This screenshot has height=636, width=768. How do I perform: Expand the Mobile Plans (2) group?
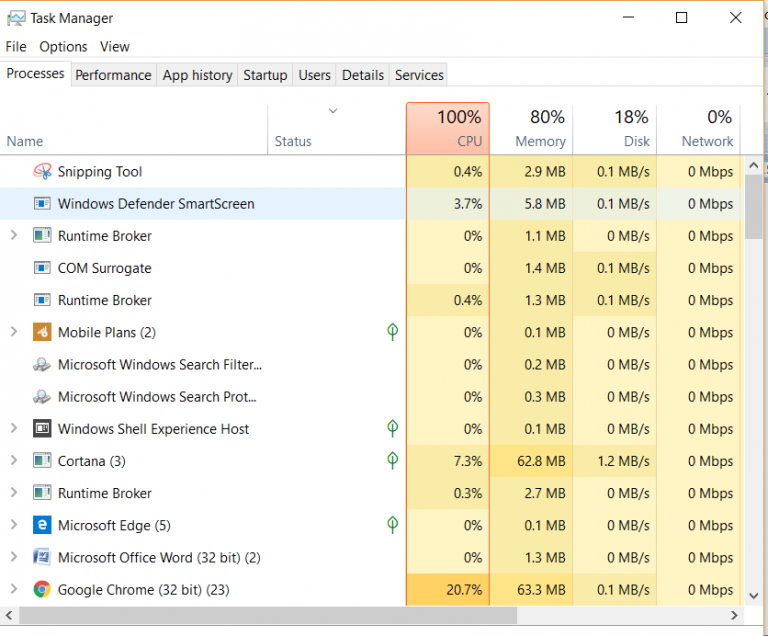tap(14, 332)
